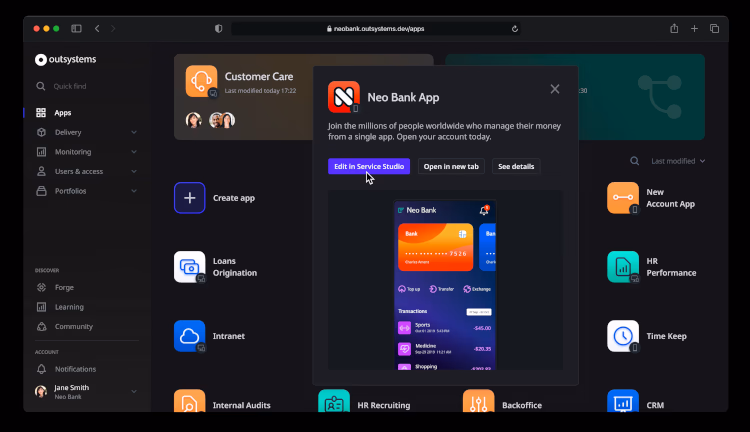The image size is (750, 432).
Task: Open Notifications in the Account section
Action: click(x=75, y=369)
